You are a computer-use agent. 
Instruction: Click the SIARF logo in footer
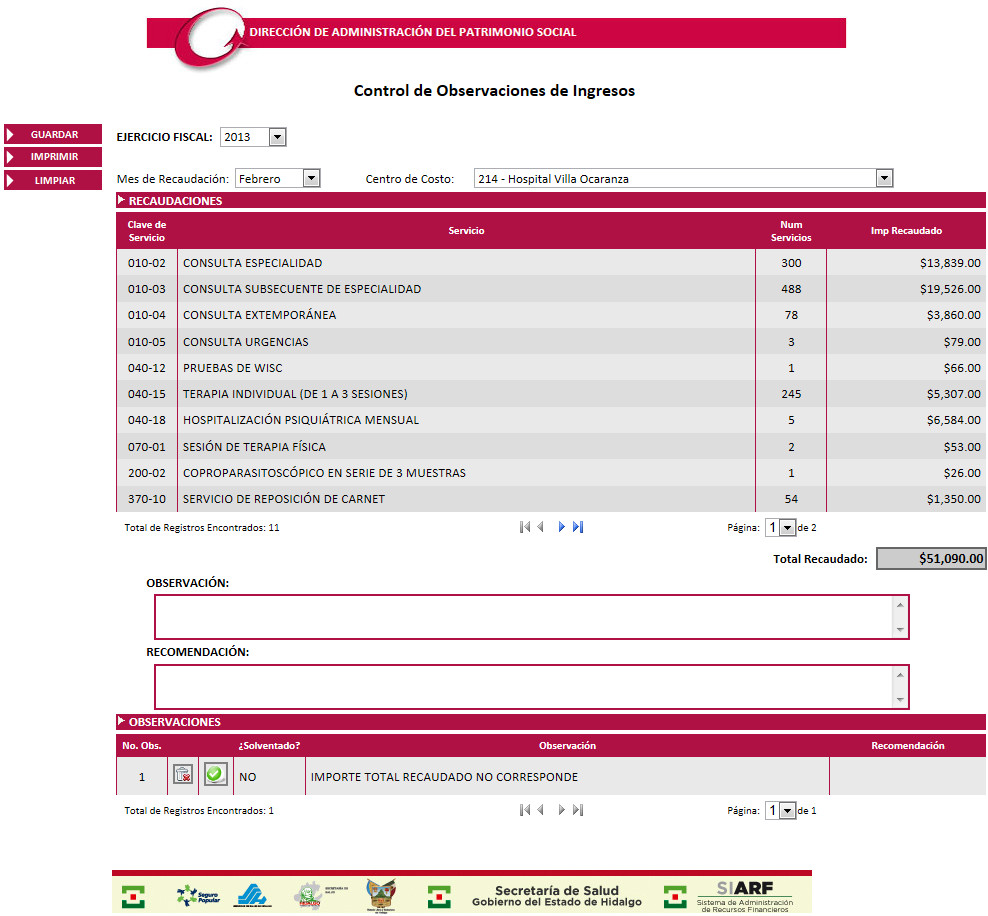coord(745,896)
